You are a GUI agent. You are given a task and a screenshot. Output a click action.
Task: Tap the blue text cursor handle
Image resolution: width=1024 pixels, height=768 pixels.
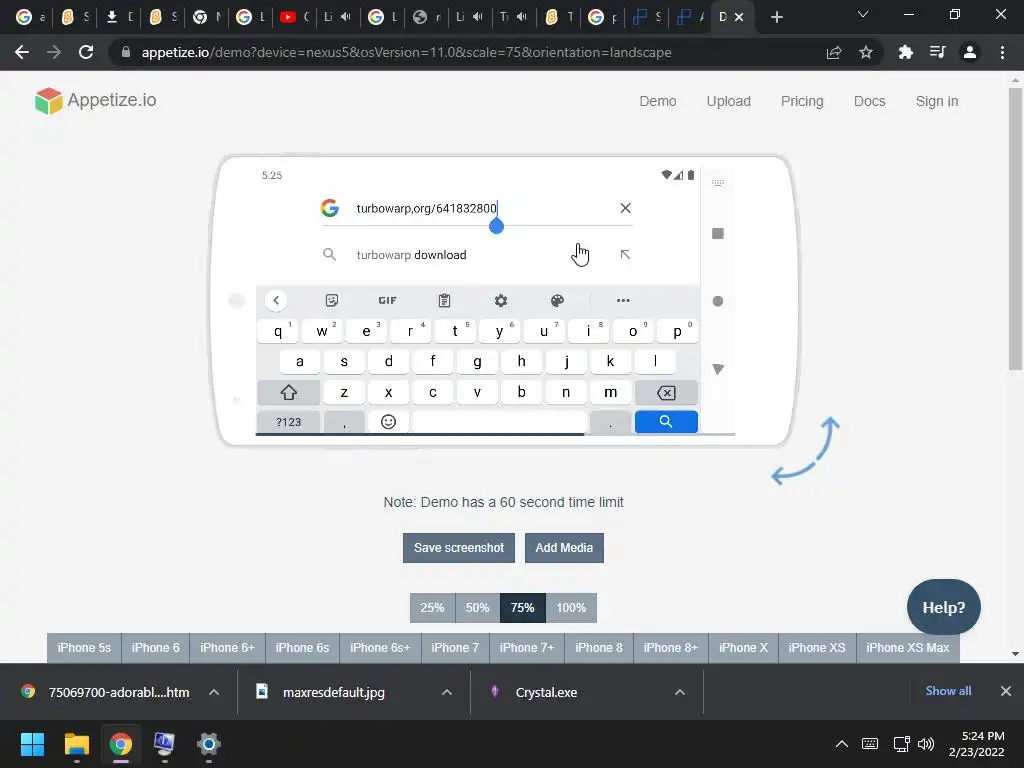click(496, 225)
